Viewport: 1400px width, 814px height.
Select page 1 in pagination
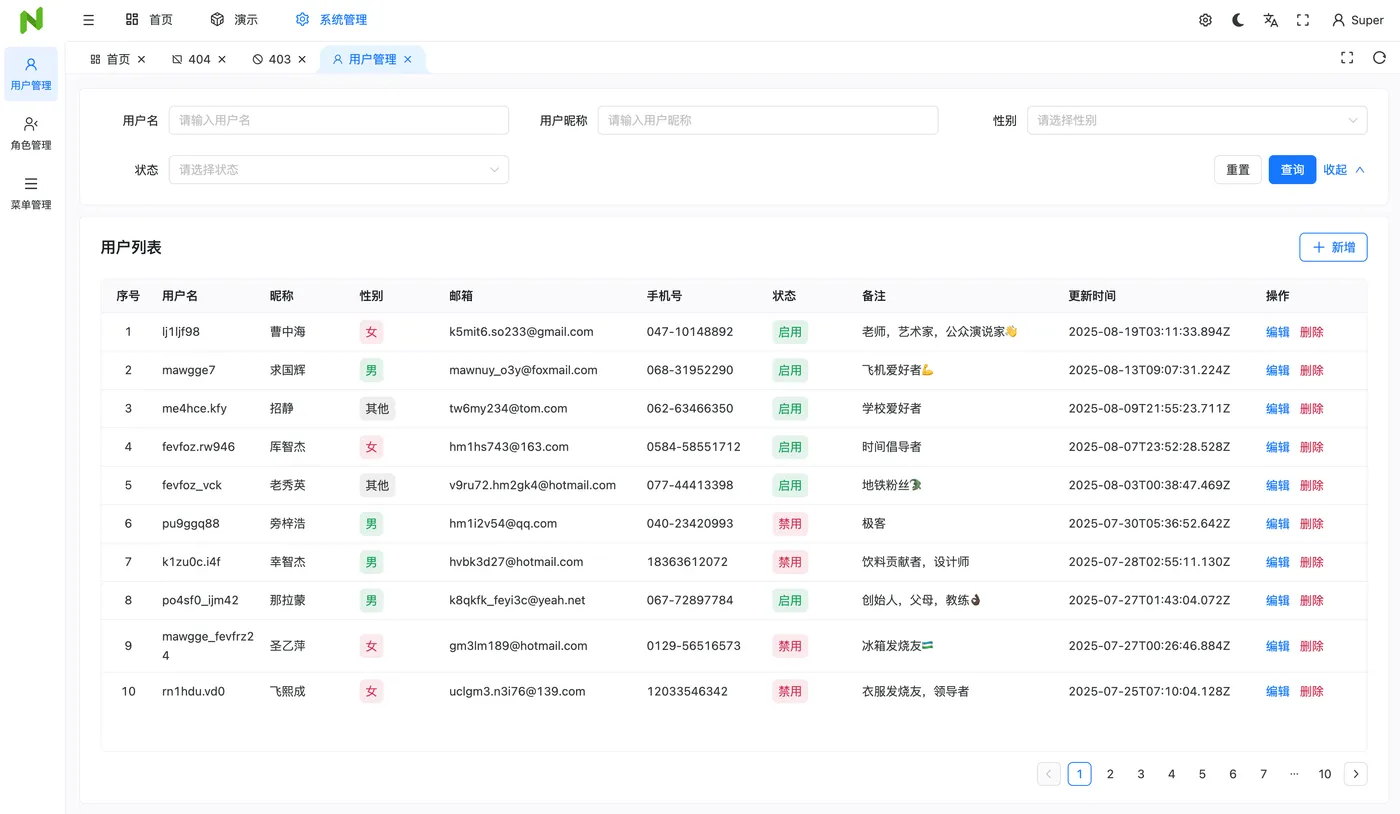point(1079,774)
